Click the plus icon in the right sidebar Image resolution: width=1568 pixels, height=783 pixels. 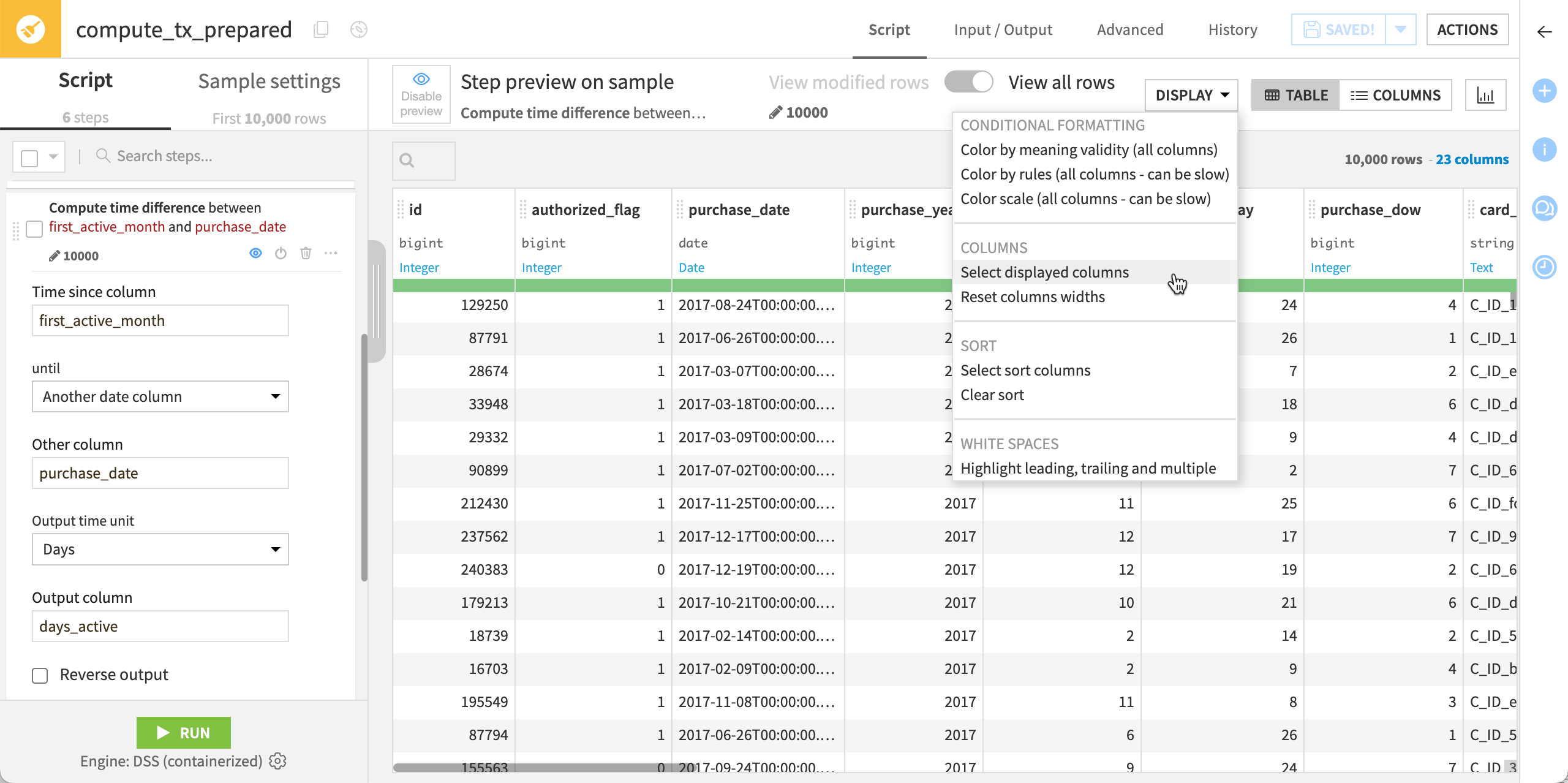click(x=1545, y=91)
